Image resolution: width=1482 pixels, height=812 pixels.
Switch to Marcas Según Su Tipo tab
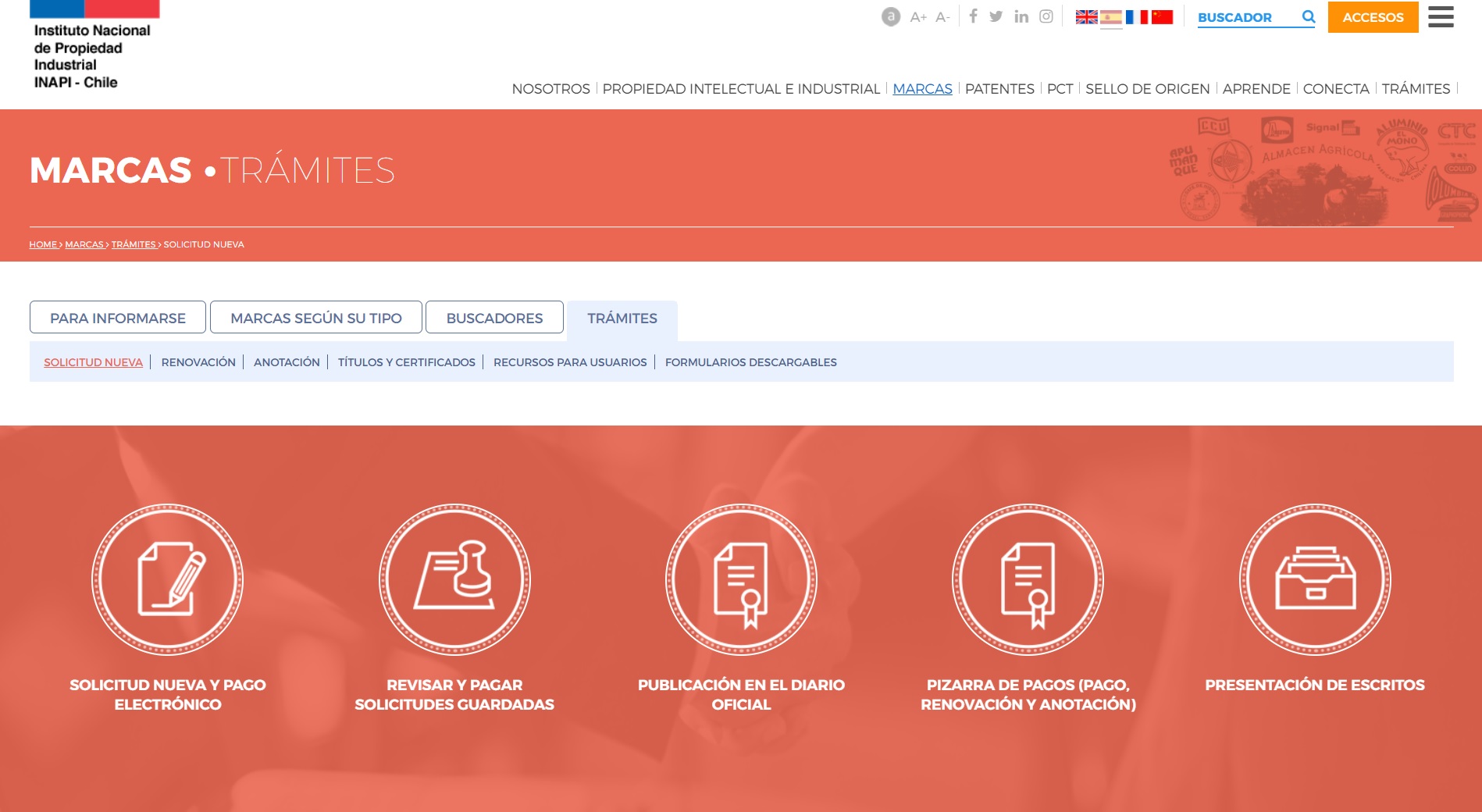pos(316,318)
